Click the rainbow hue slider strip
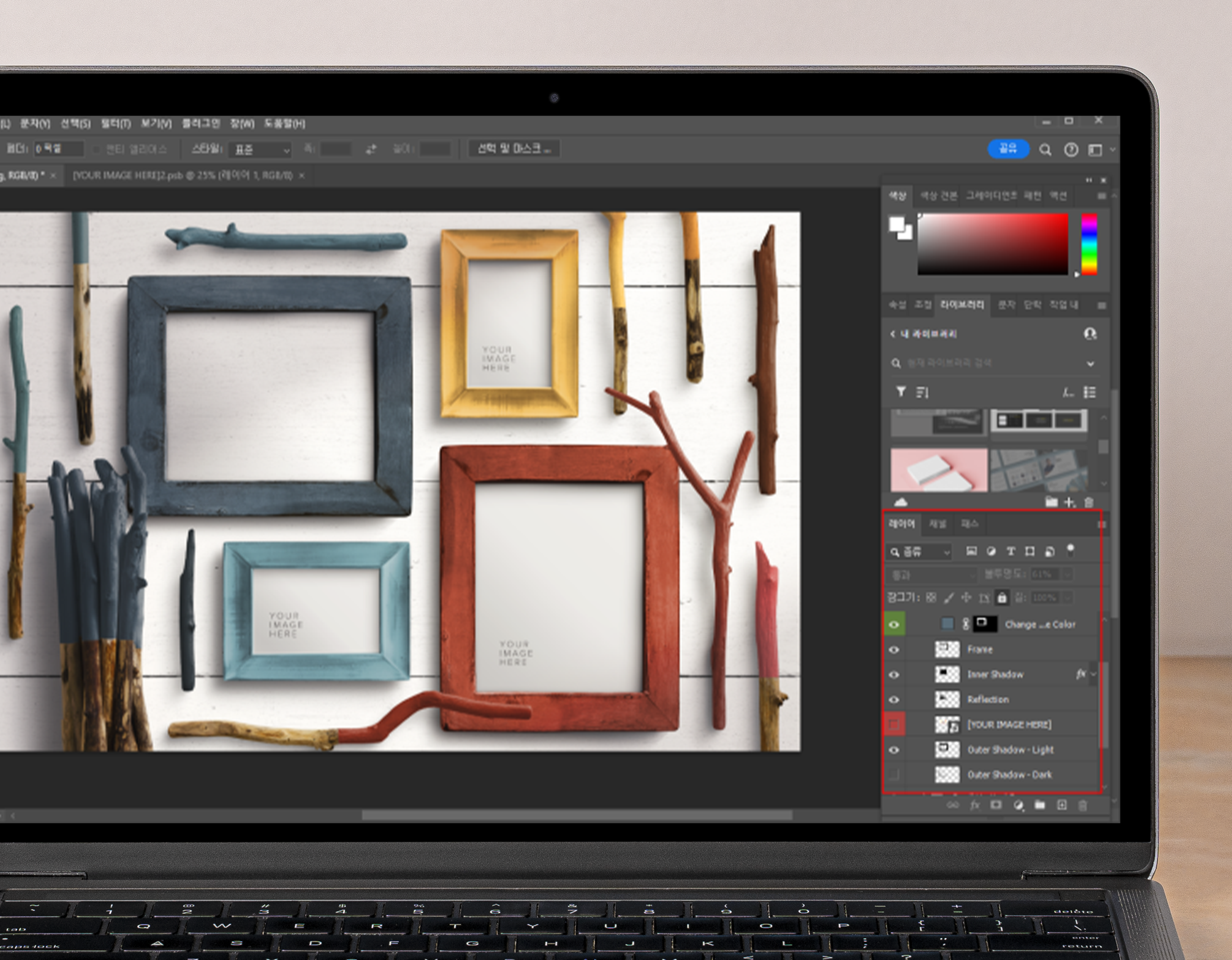The height and width of the screenshot is (960, 1232). point(1089,244)
